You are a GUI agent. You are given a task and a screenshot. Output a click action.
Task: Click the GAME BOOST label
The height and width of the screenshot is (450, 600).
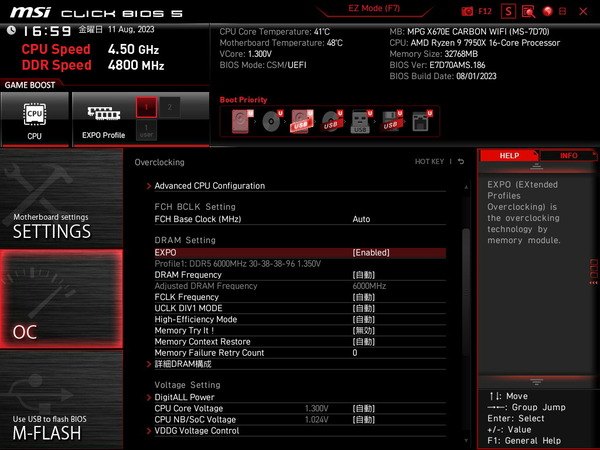30,85
